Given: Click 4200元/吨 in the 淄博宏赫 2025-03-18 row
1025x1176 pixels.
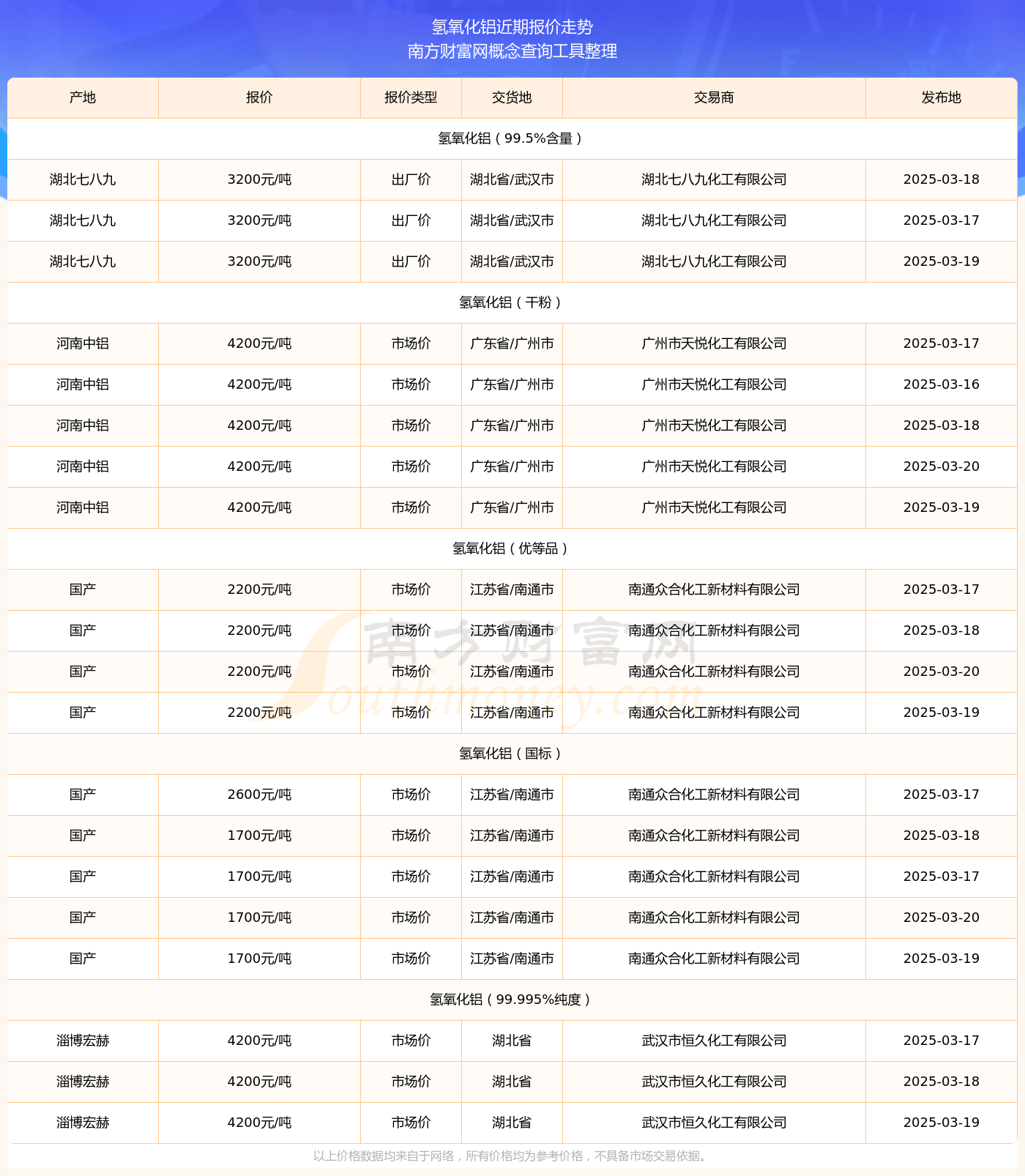Looking at the screenshot, I should 259,1082.
